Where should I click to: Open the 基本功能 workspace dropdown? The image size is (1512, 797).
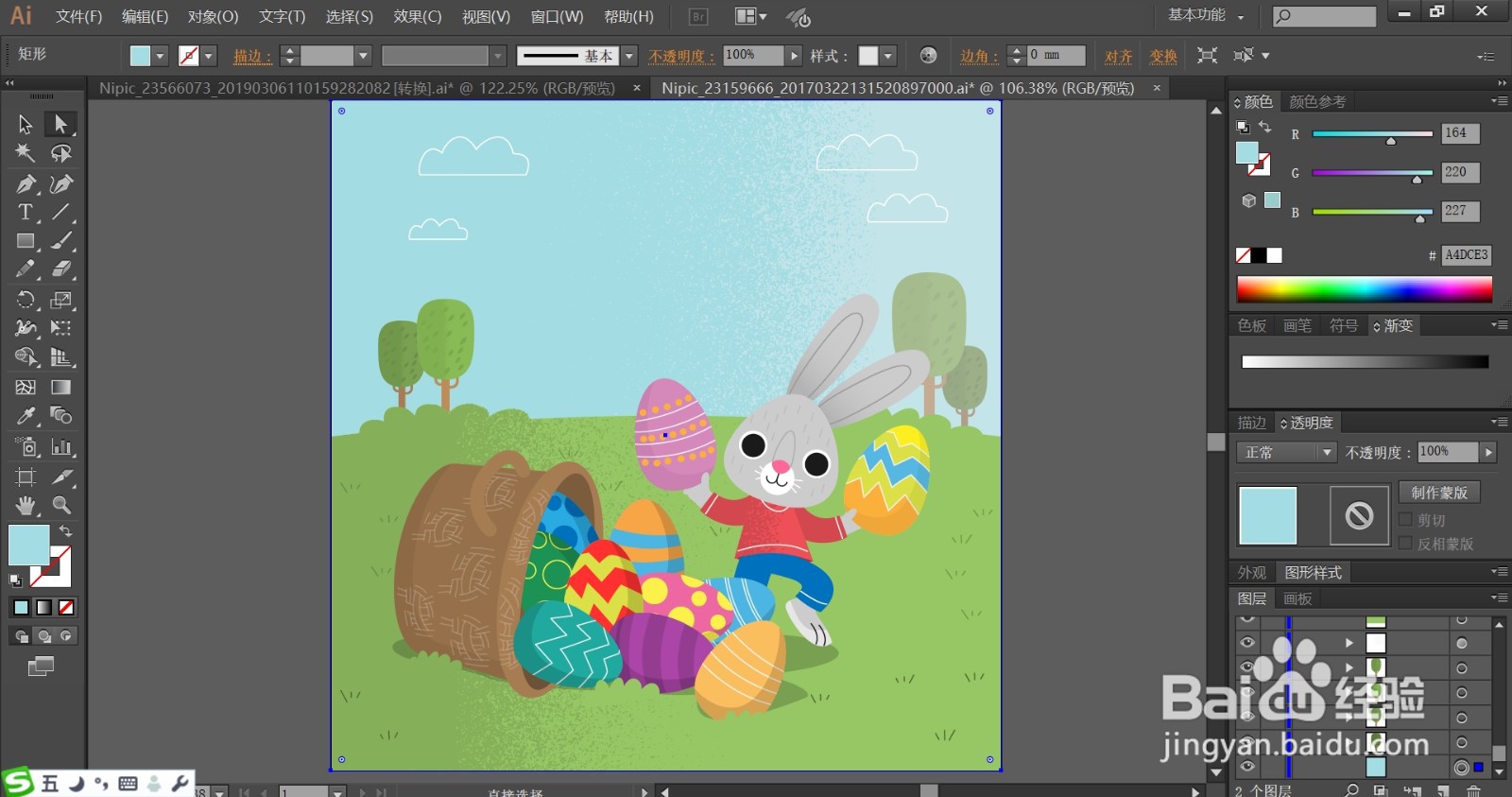pos(1206,15)
